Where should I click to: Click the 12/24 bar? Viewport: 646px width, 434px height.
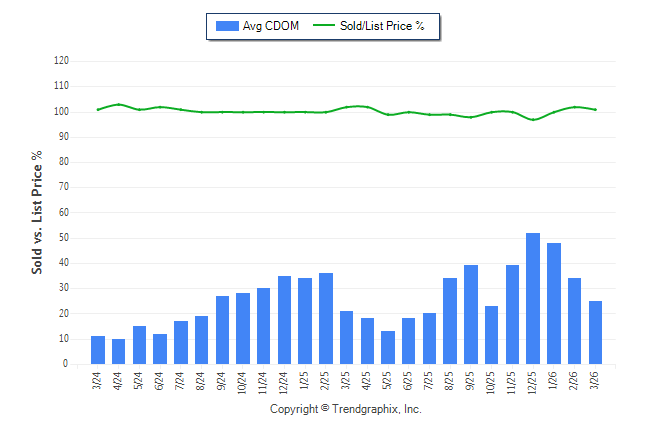click(284, 320)
